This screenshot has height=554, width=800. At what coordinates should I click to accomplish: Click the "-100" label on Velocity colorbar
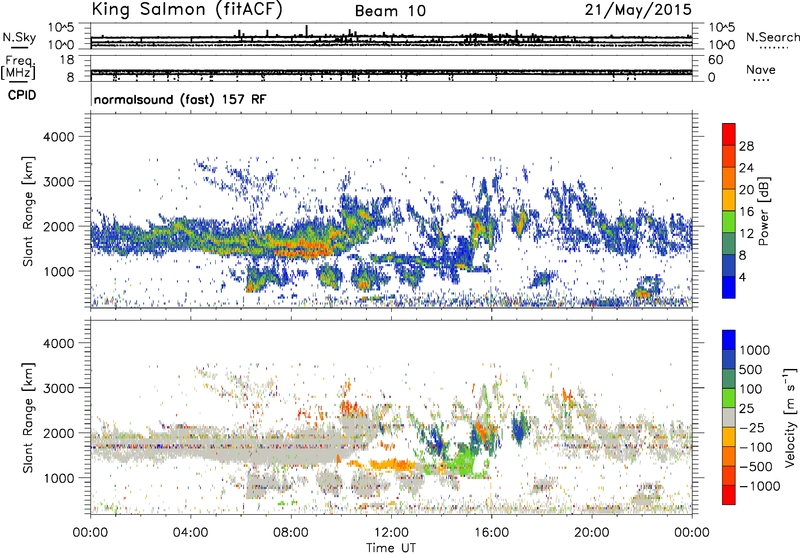tap(756, 447)
